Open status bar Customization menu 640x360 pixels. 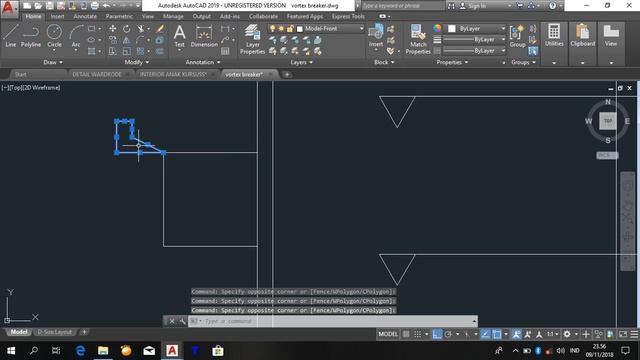click(634, 334)
